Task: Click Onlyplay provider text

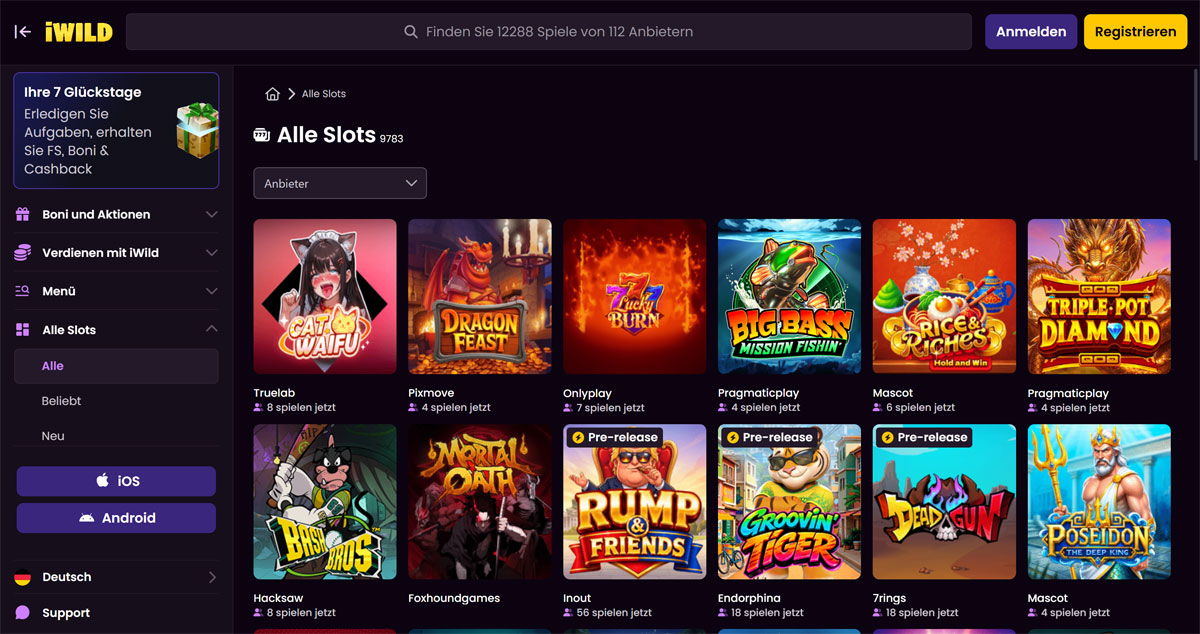Action: coord(587,393)
